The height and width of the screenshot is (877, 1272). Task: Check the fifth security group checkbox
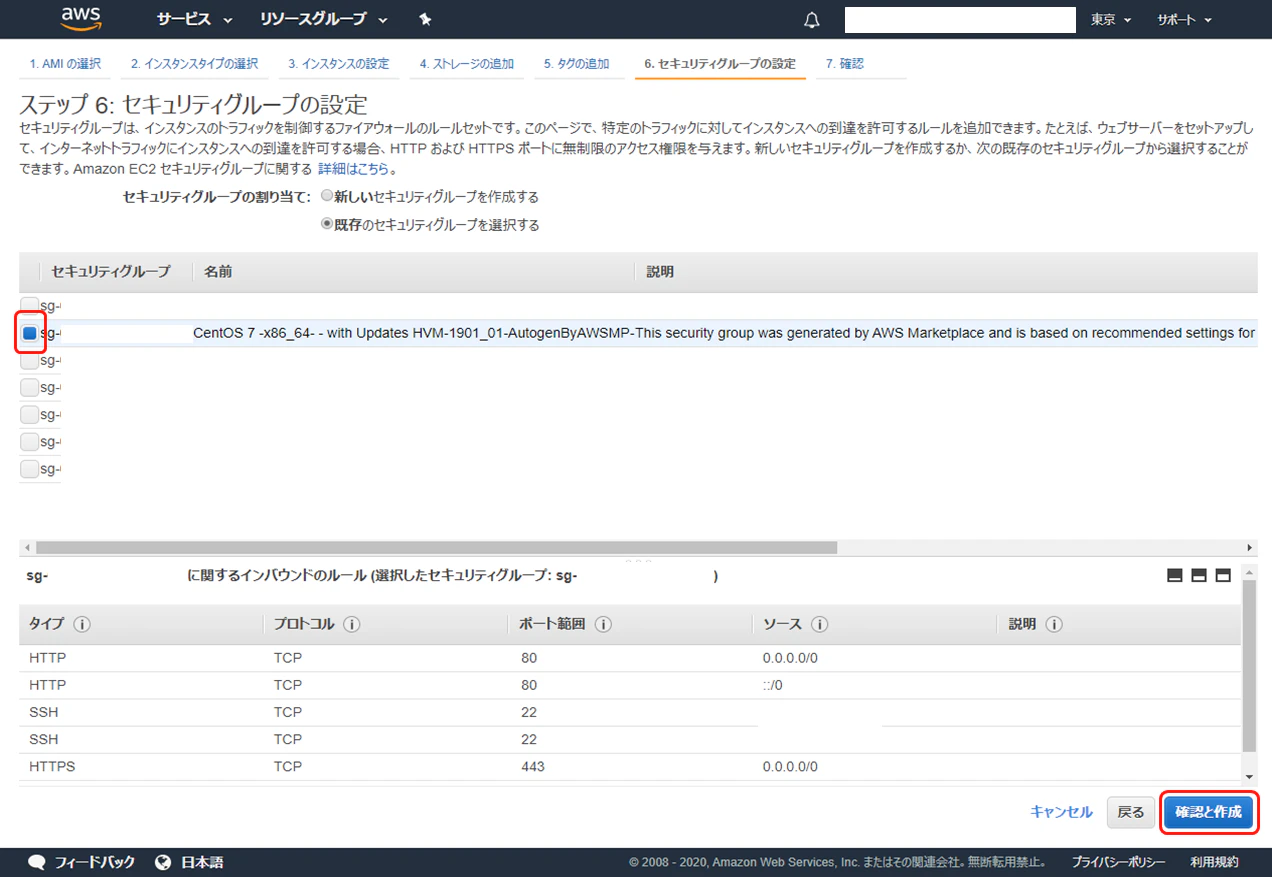coord(30,414)
